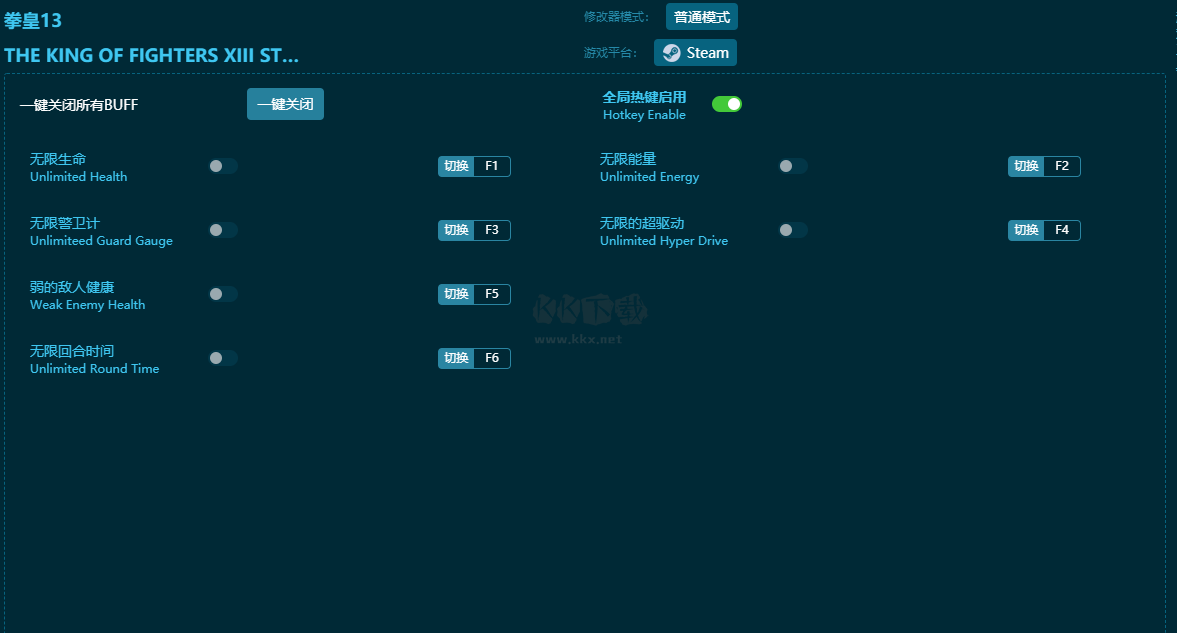The image size is (1177, 633).
Task: Click 切换 button for F3 hotkey
Action: point(456,230)
